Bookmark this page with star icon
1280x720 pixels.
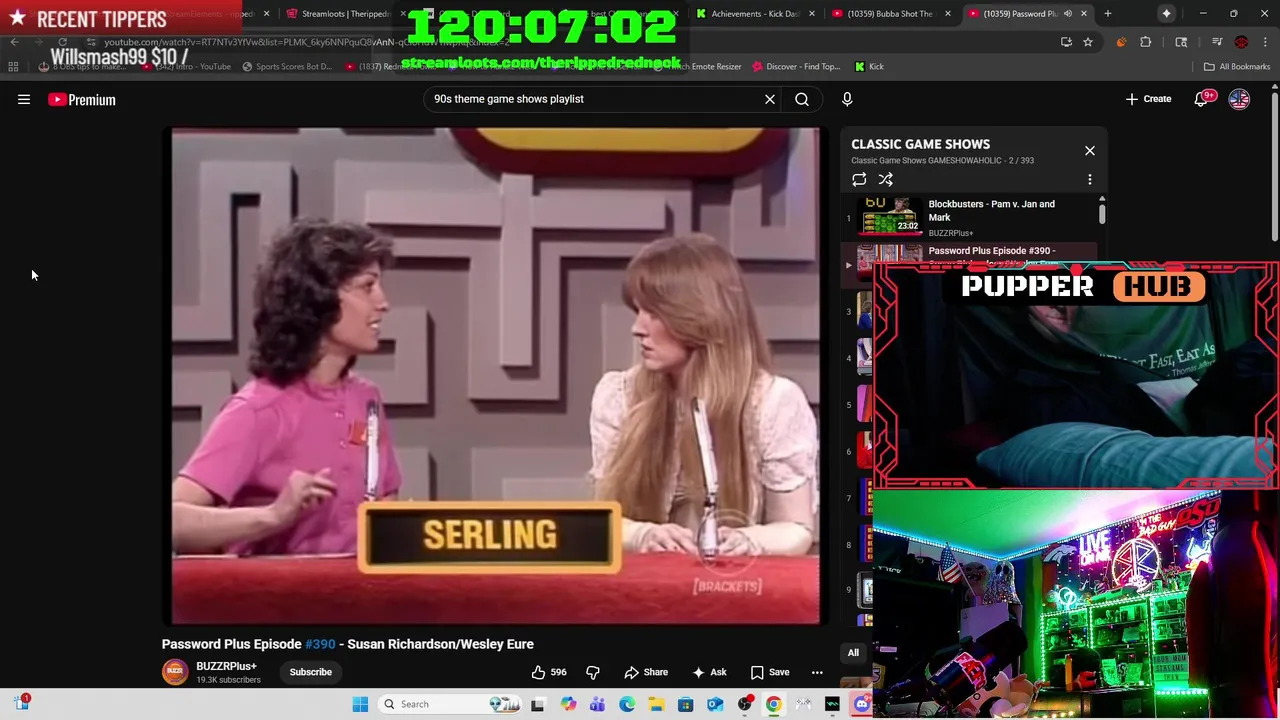(x=1088, y=42)
